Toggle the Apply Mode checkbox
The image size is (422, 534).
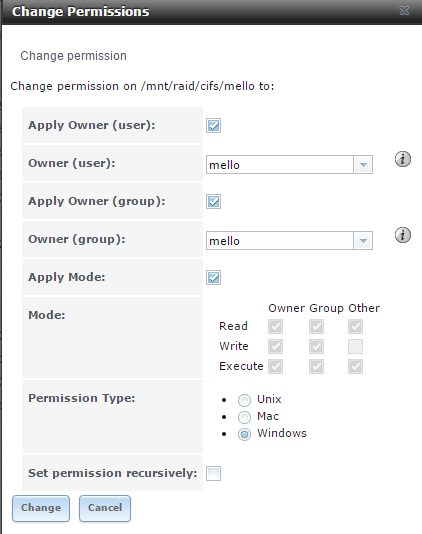tap(214, 277)
